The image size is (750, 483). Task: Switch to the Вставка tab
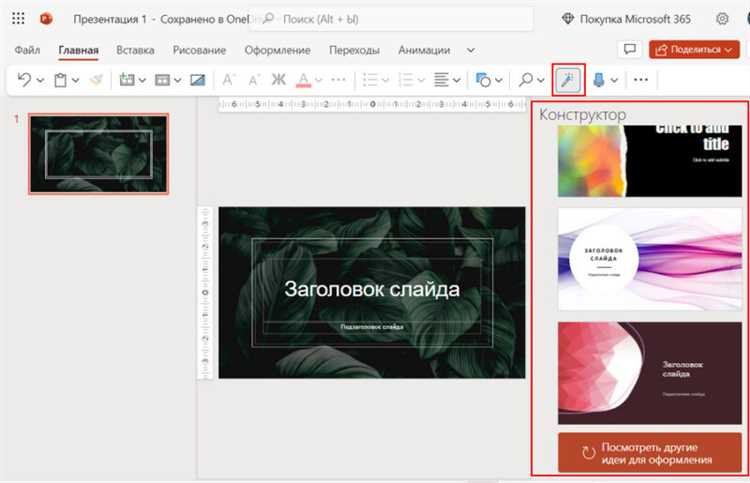click(x=135, y=50)
